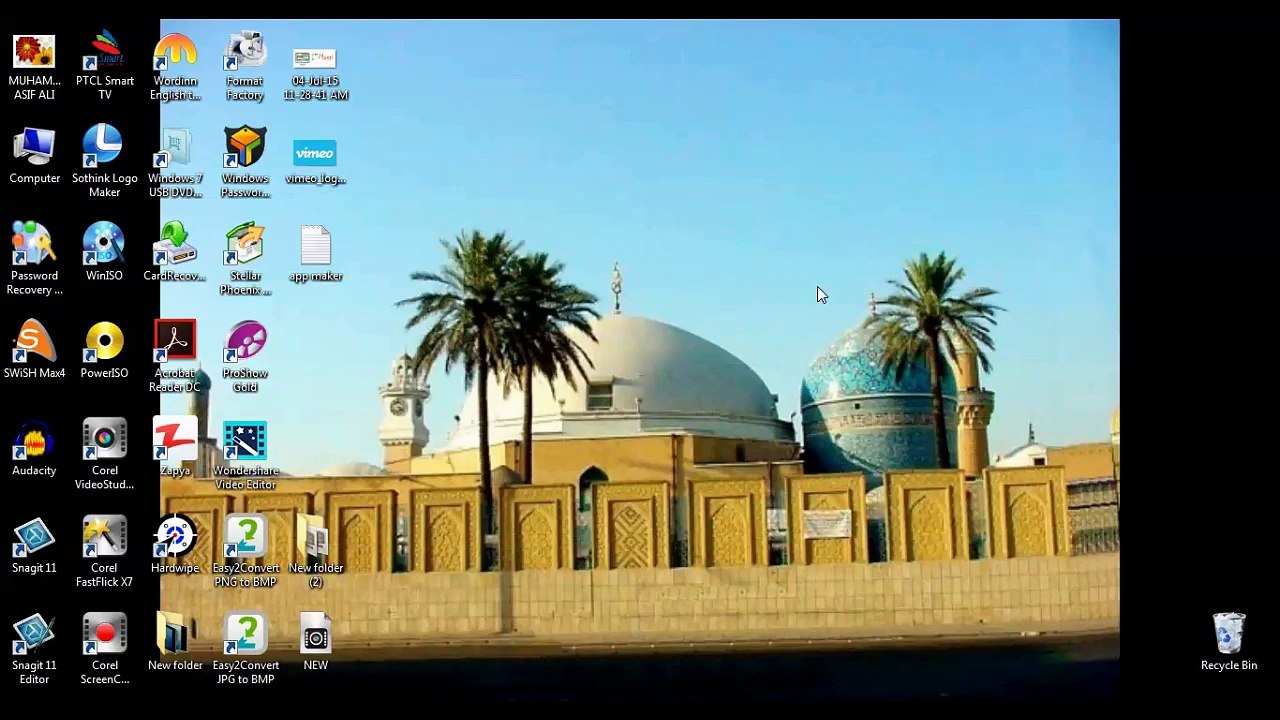Screen dimensions: 1280x720
Task: Launch Snagit 11 shortcut
Action: click(34, 545)
